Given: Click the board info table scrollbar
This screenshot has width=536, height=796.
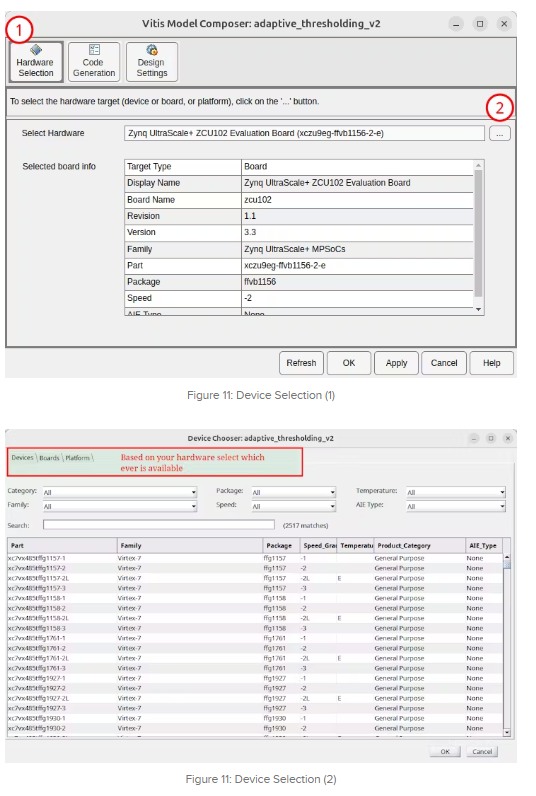Looking at the screenshot, I should pos(478,234).
